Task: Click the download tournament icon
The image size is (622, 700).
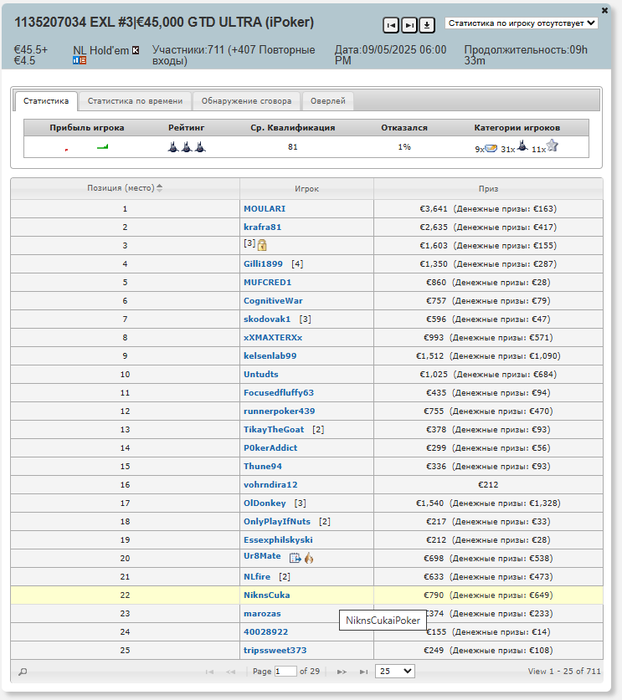Action: pyautogui.click(x=427, y=24)
